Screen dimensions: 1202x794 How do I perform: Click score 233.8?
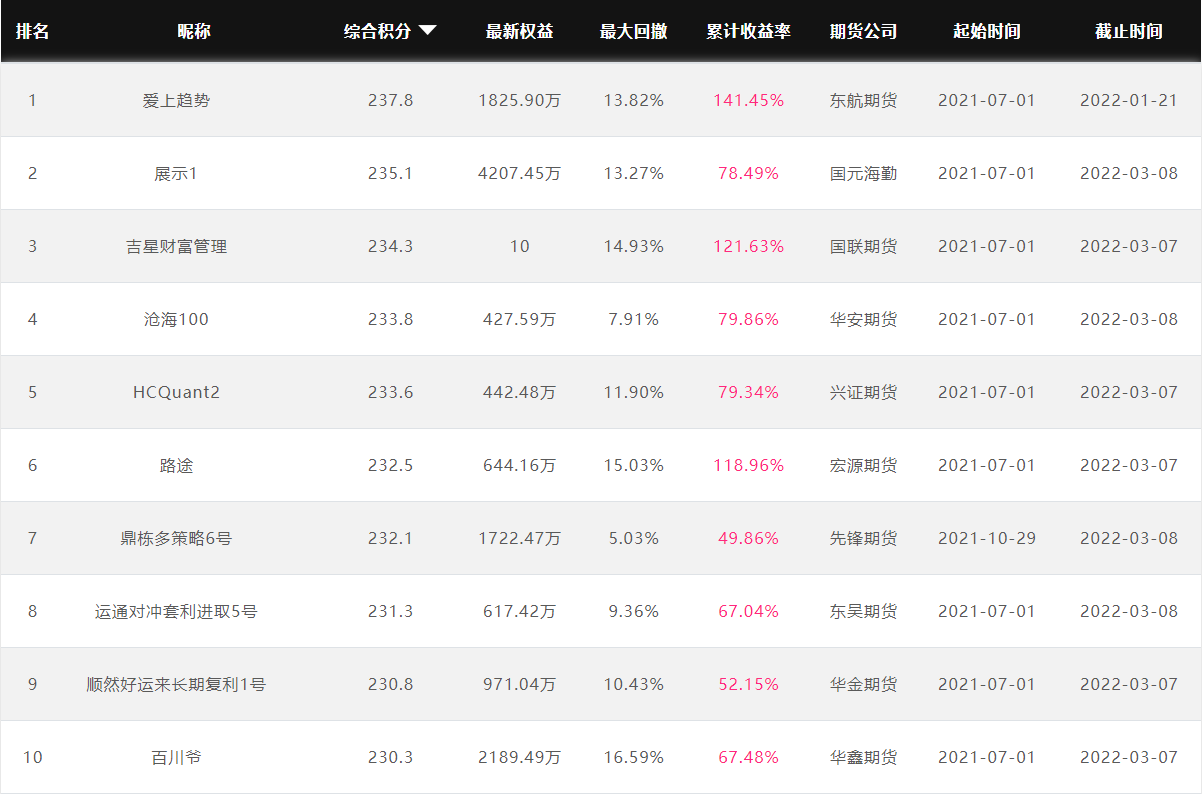(x=390, y=319)
